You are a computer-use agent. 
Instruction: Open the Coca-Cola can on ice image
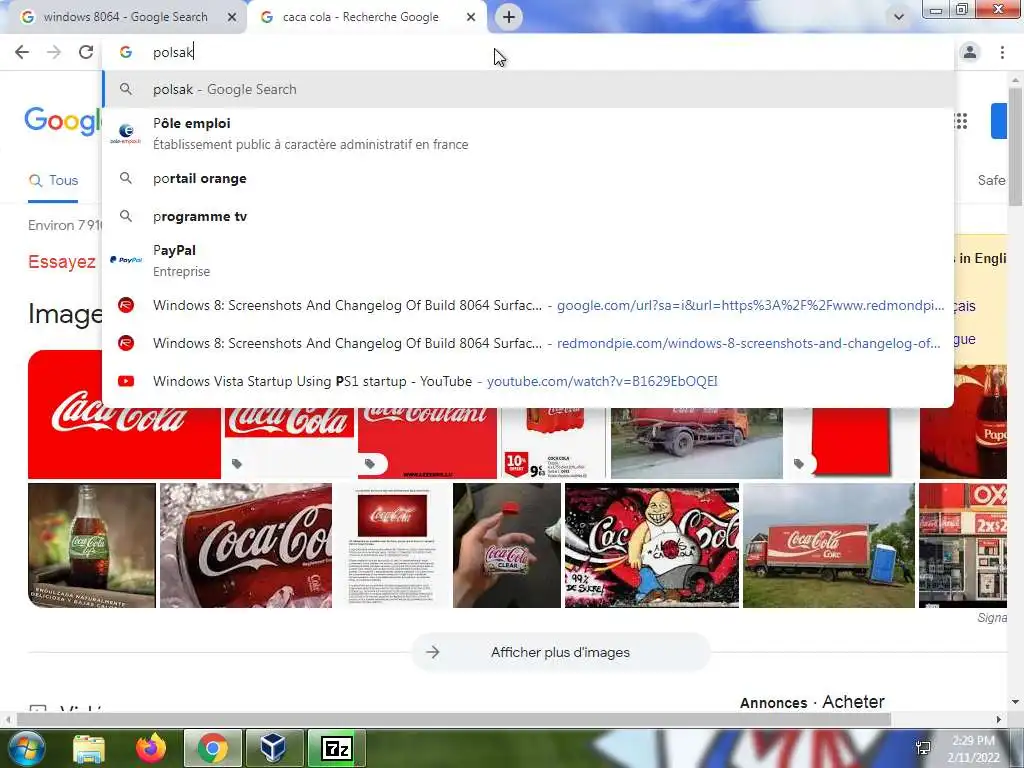[246, 545]
